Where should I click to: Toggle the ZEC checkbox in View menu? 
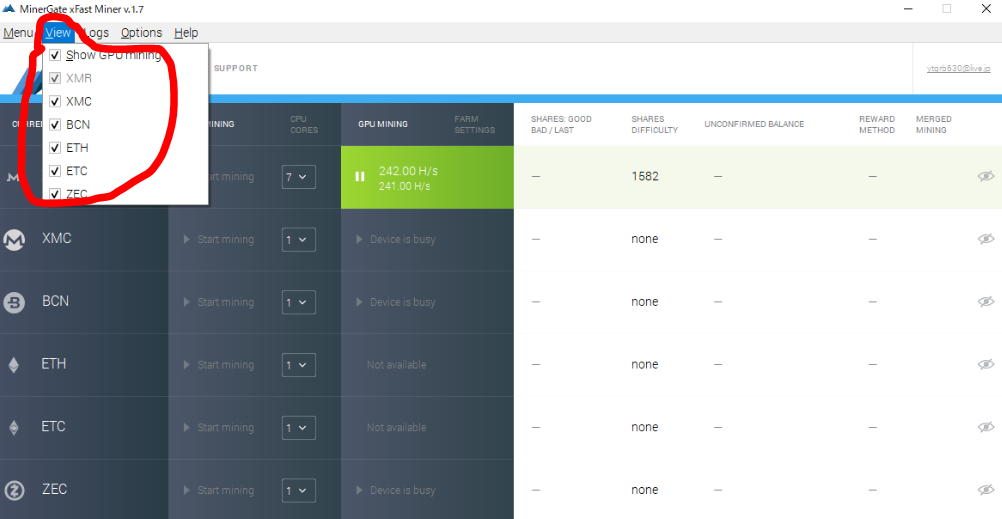pyautogui.click(x=55, y=194)
